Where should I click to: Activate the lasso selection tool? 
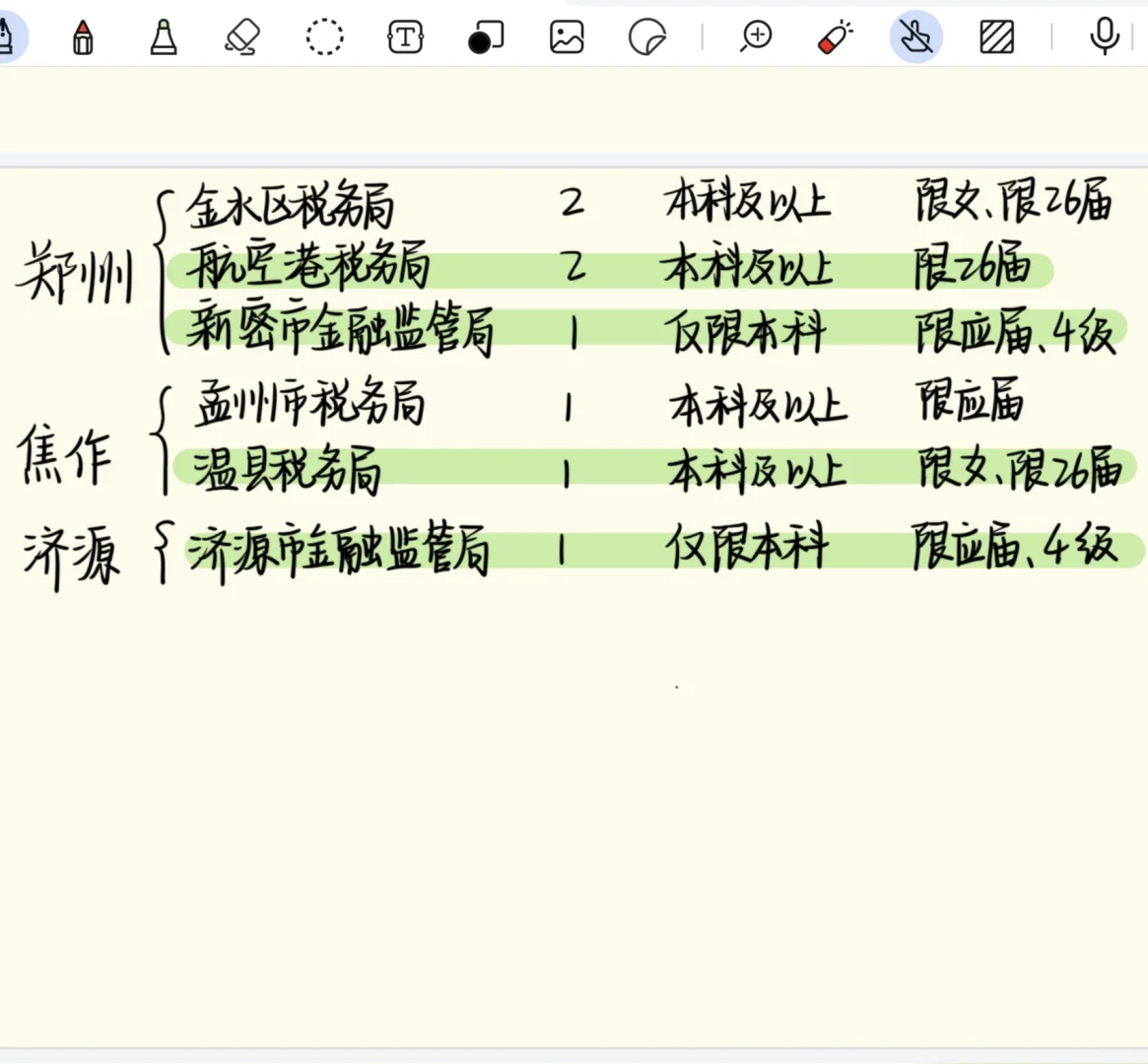(324, 37)
